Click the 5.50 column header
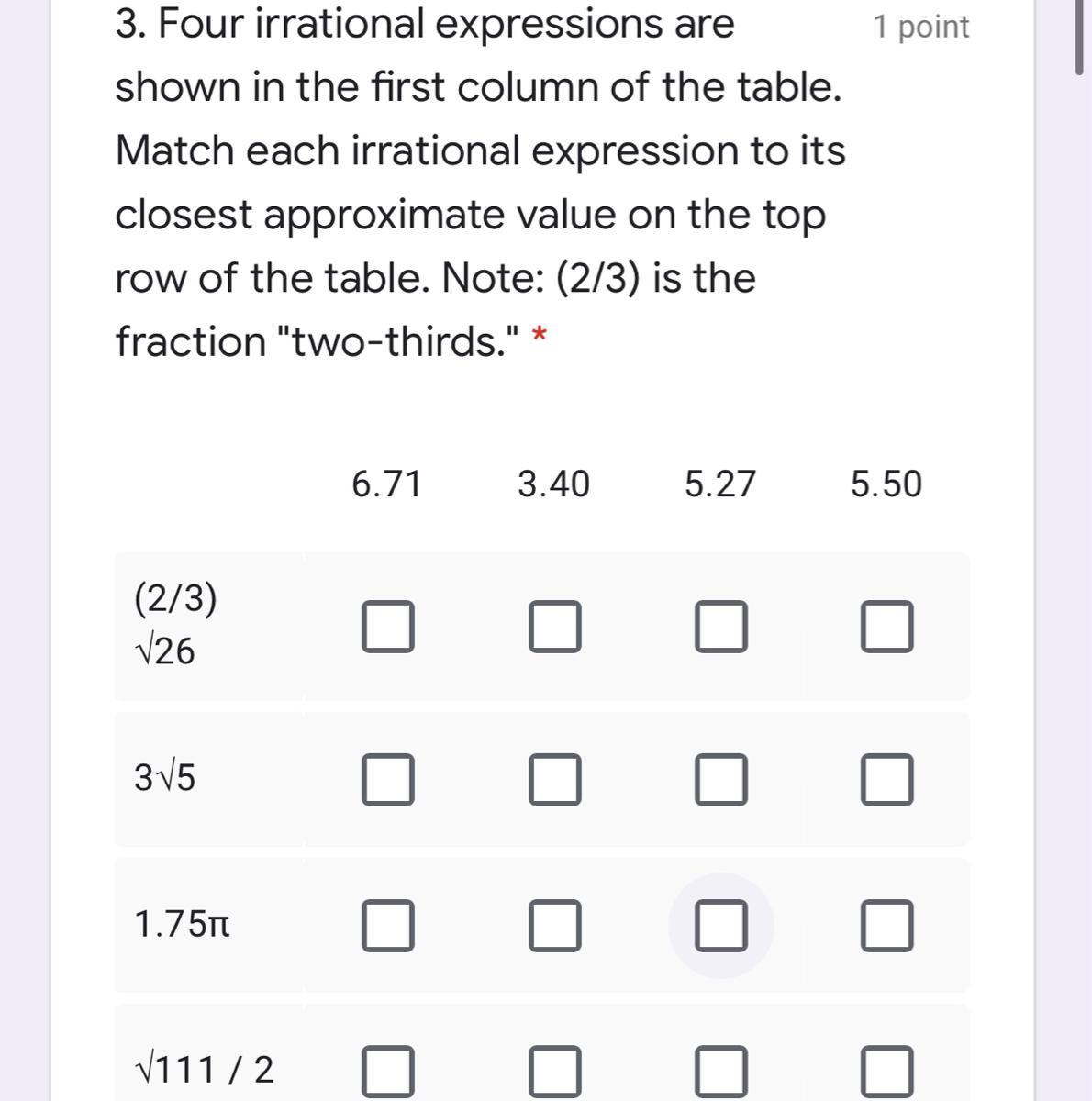 [x=886, y=484]
